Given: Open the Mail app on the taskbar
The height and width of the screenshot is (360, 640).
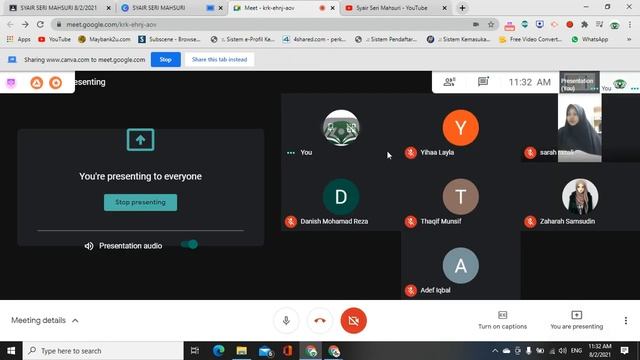Looking at the screenshot, I should click(265, 351).
